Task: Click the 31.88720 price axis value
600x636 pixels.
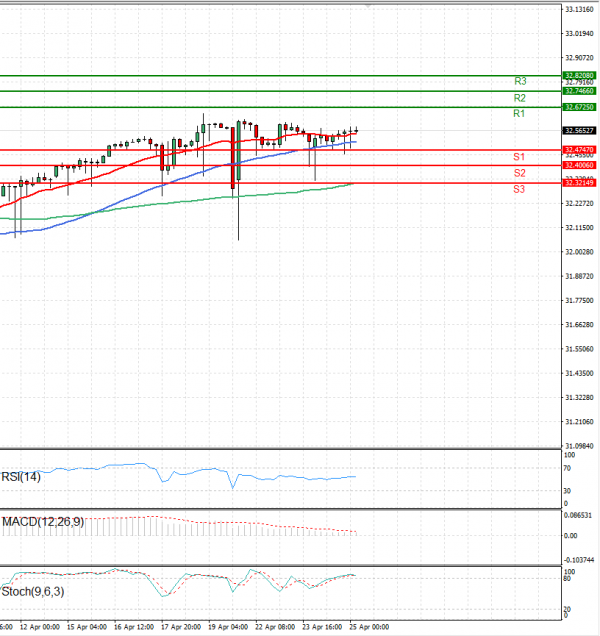Action: [579, 276]
